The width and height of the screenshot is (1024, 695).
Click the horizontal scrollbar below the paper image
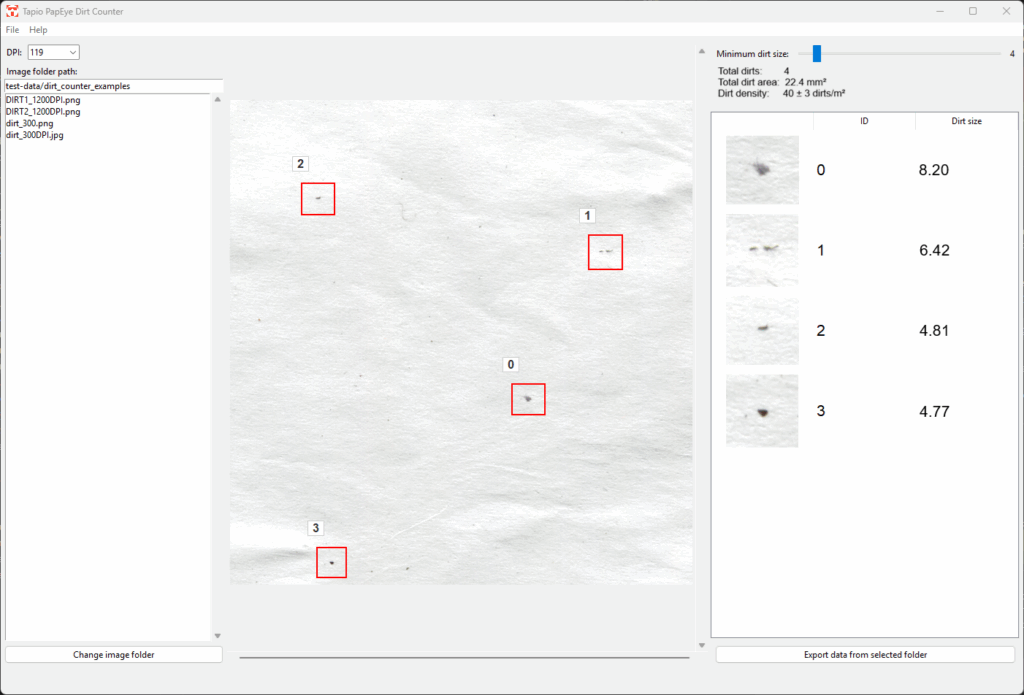point(465,655)
